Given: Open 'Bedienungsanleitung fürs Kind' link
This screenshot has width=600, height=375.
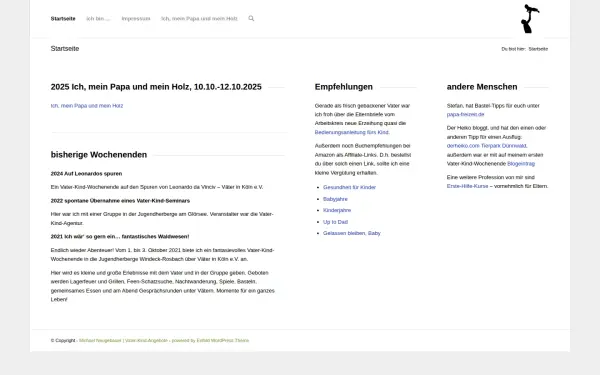Looking at the screenshot, I should point(352,132).
